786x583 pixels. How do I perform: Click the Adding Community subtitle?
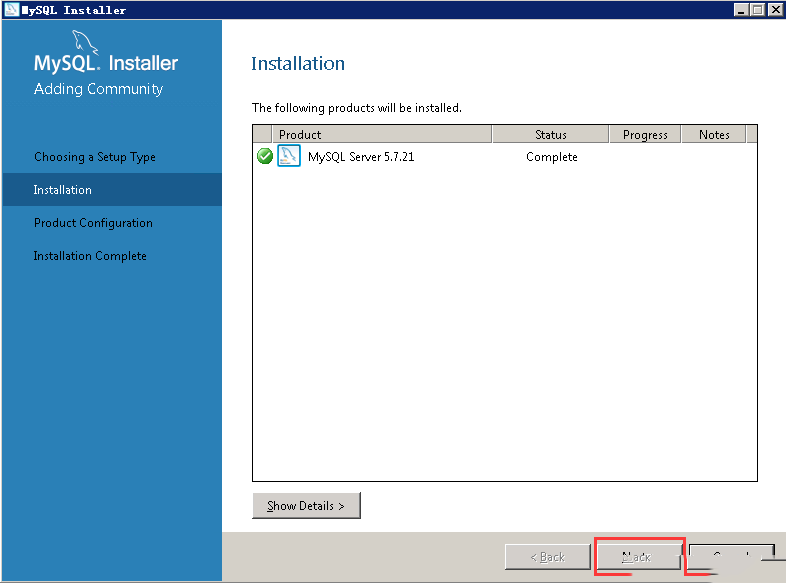(x=98, y=89)
